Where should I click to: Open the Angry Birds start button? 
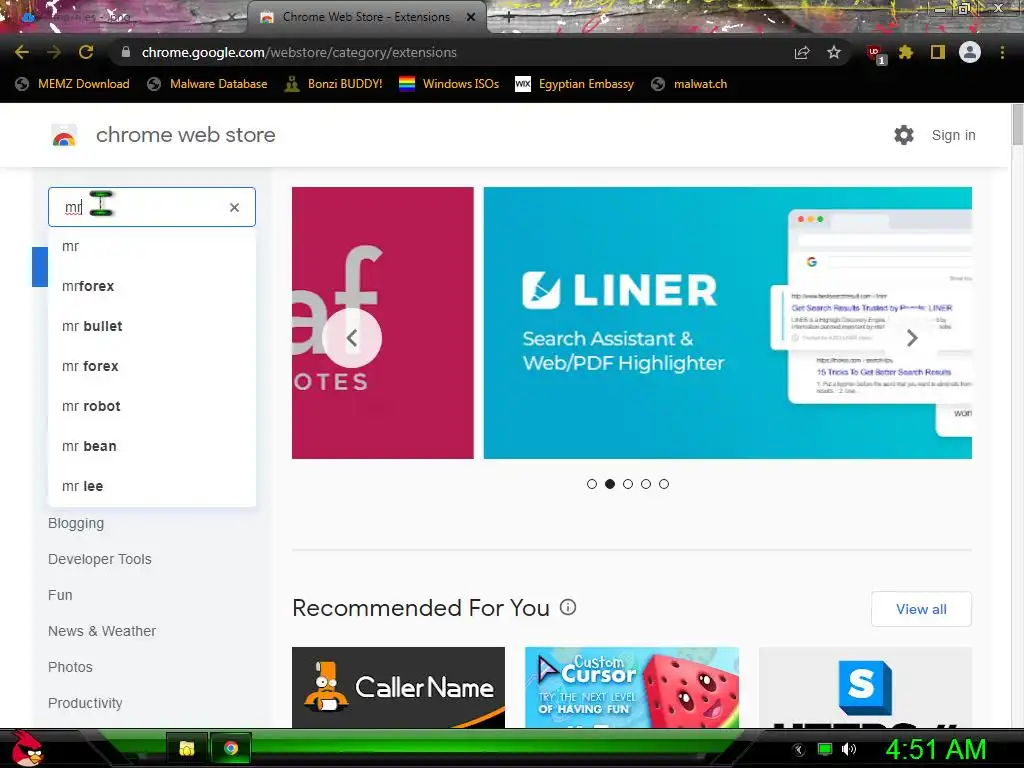[x=27, y=748]
